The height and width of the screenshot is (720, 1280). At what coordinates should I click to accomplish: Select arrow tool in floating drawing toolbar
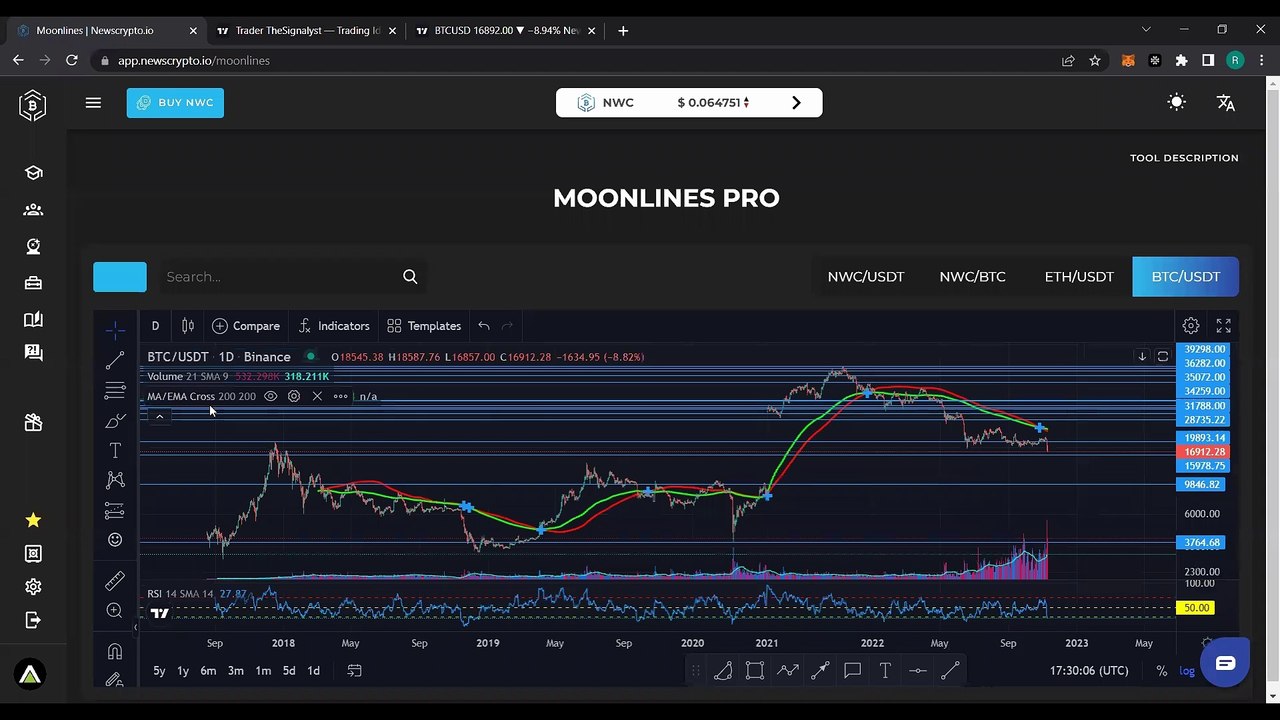click(x=820, y=671)
